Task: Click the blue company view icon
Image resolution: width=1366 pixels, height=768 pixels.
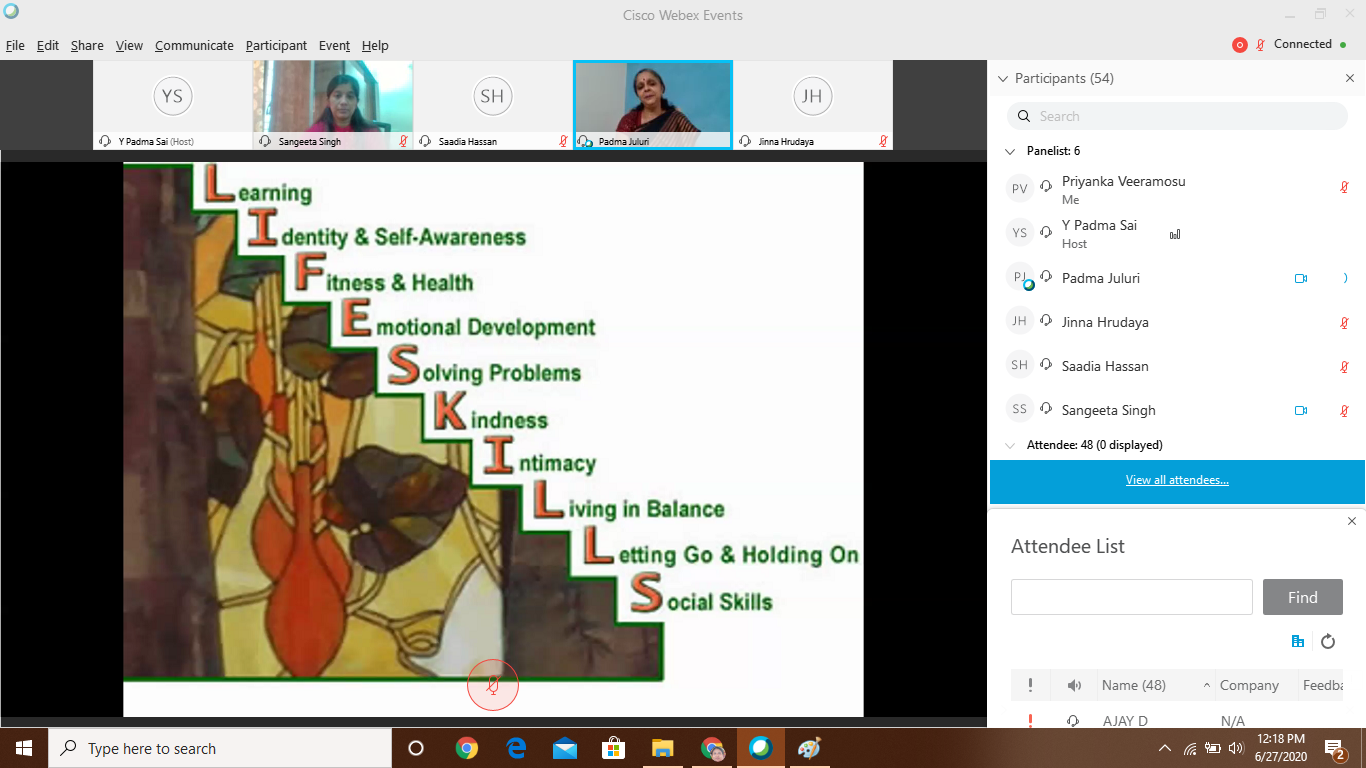Action: pos(1298,642)
